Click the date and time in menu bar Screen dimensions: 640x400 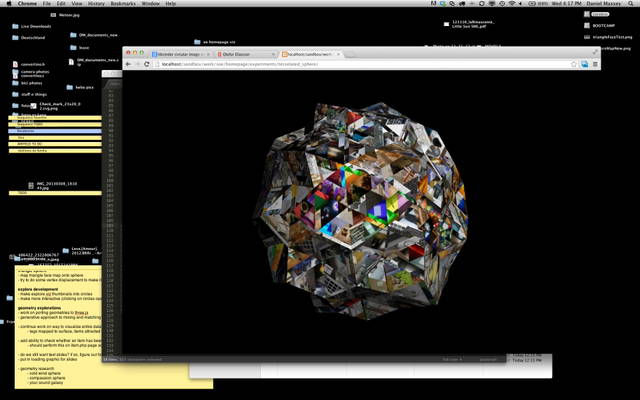565,3
